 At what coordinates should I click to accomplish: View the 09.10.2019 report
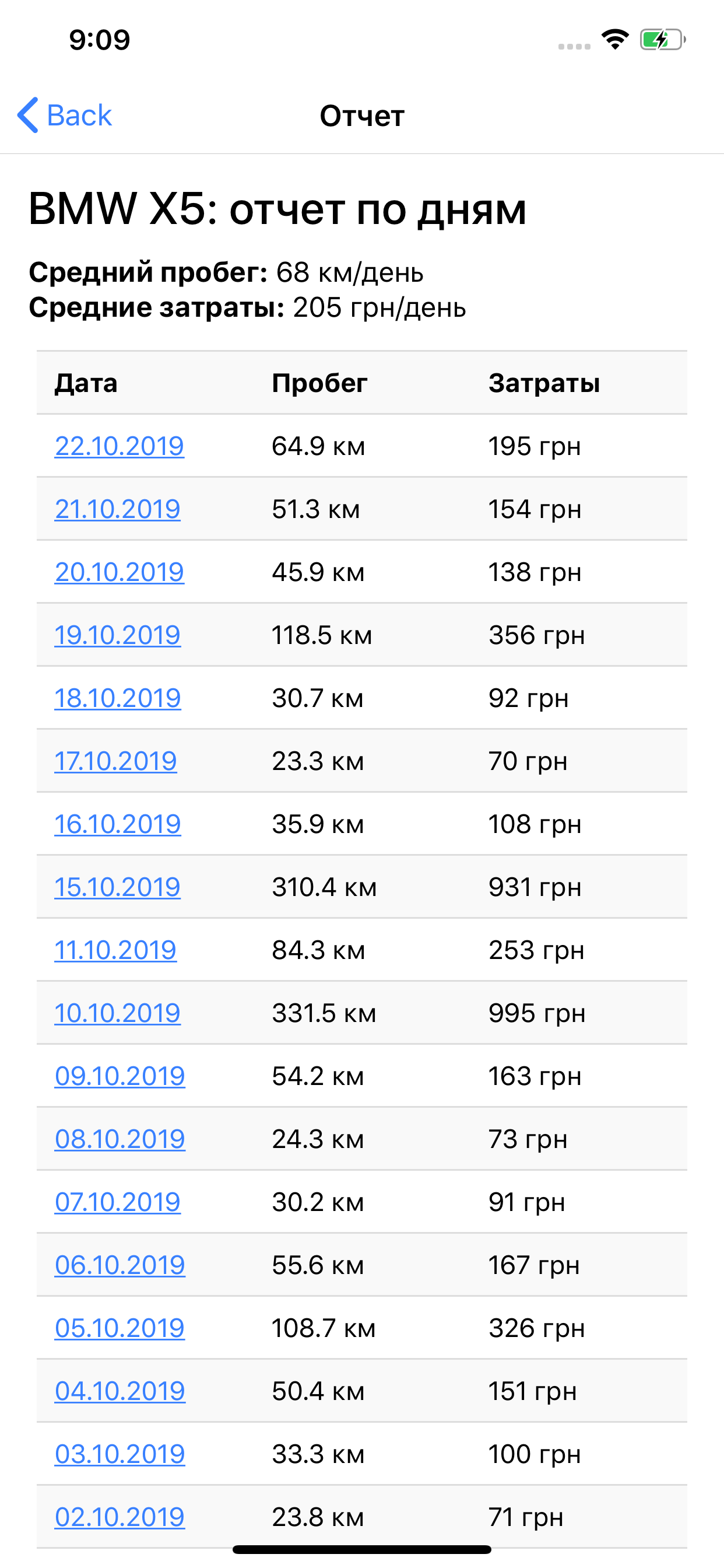point(120,1076)
